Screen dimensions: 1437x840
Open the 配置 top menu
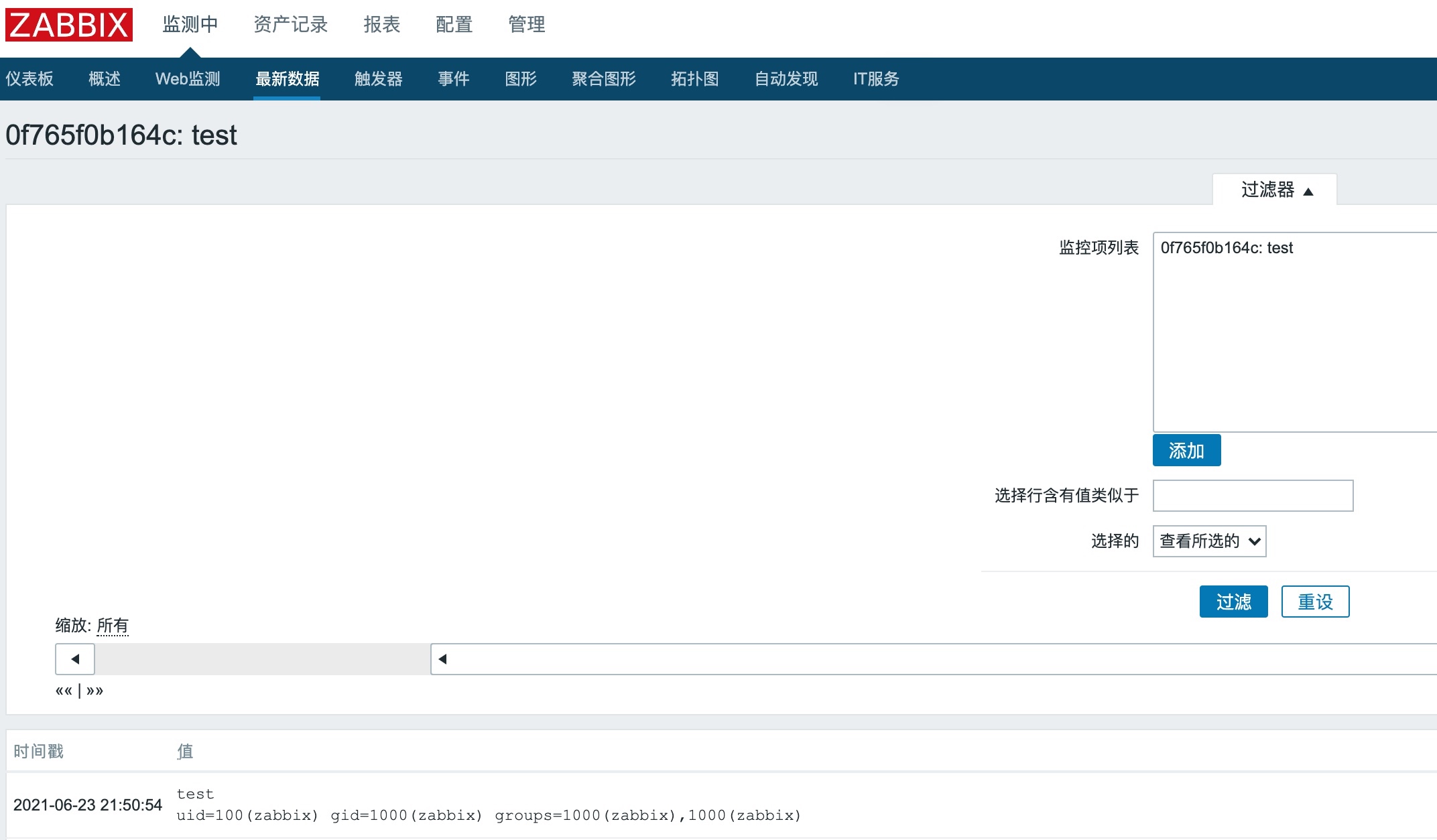[454, 25]
